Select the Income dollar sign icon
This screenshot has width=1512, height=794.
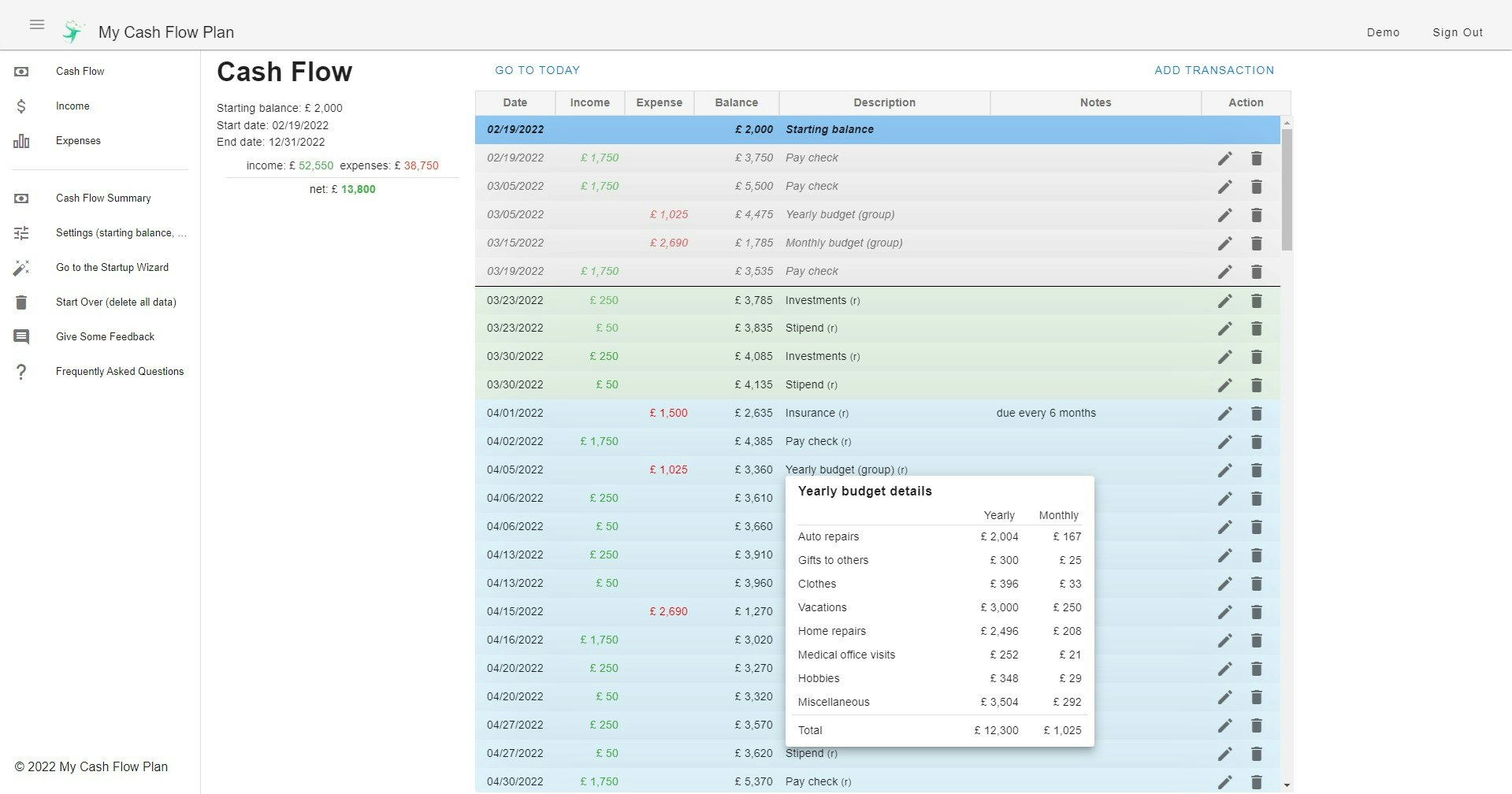(21, 106)
